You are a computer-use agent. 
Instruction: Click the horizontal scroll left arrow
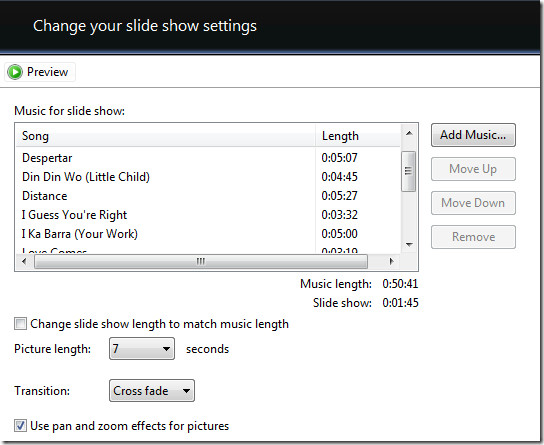click(x=24, y=261)
